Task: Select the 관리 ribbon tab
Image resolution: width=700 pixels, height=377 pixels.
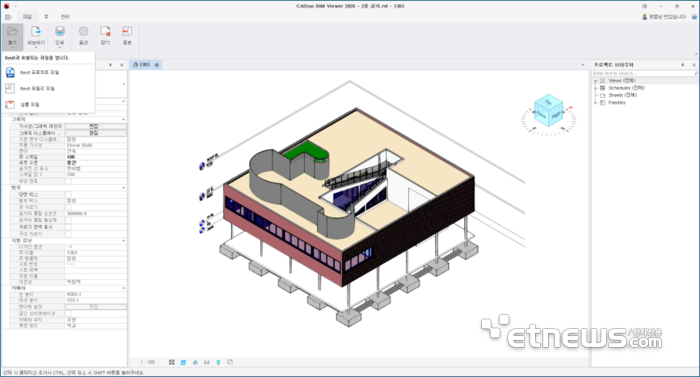Action: (65, 17)
